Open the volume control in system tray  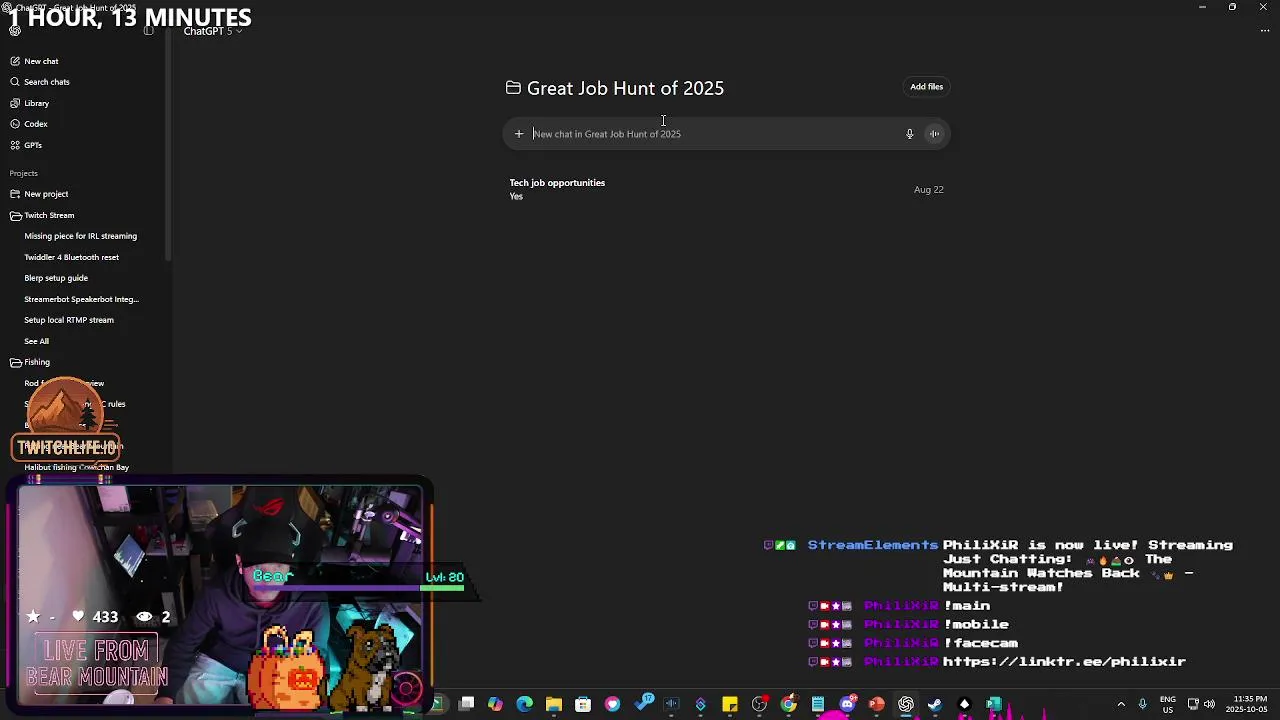1210,705
